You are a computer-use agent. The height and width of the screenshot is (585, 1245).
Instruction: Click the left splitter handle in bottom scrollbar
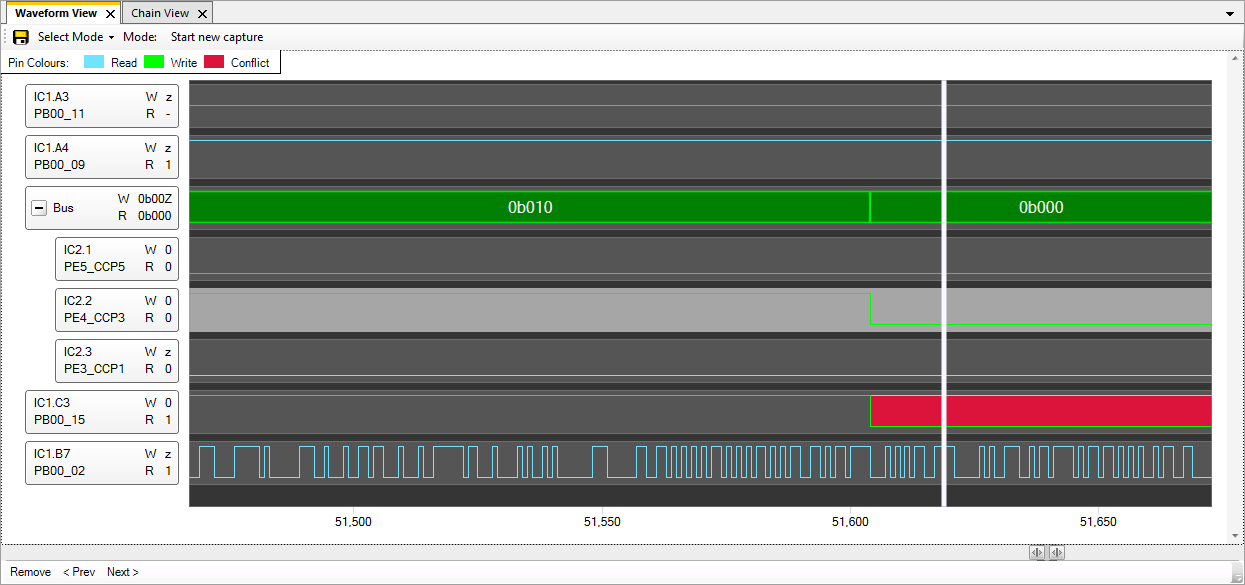(x=1037, y=553)
